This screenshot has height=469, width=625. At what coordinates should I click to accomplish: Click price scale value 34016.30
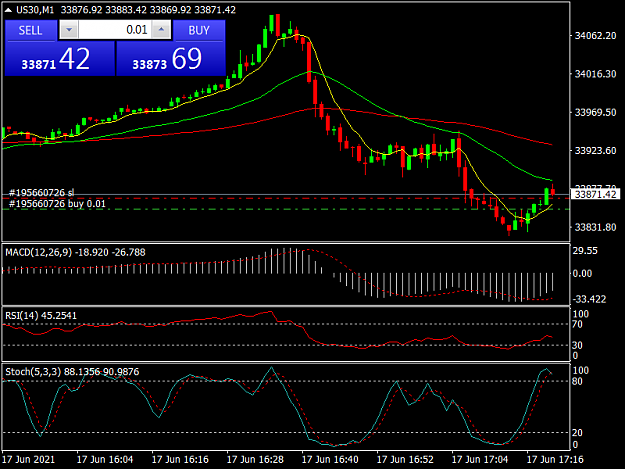tap(595, 74)
